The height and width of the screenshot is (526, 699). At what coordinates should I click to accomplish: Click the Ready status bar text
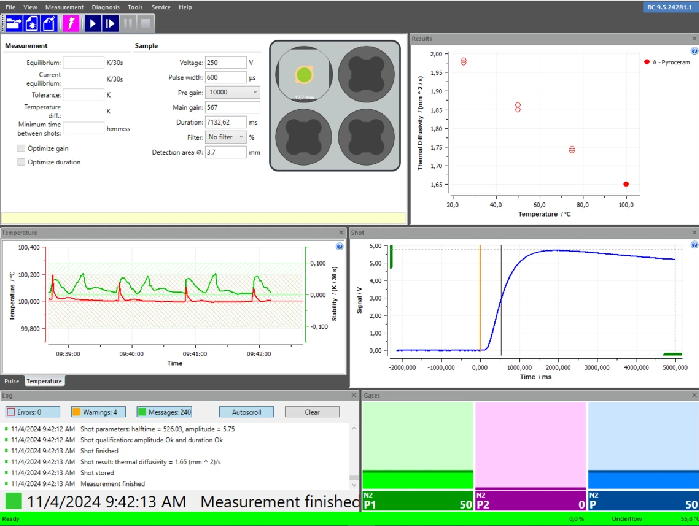tap(11, 519)
